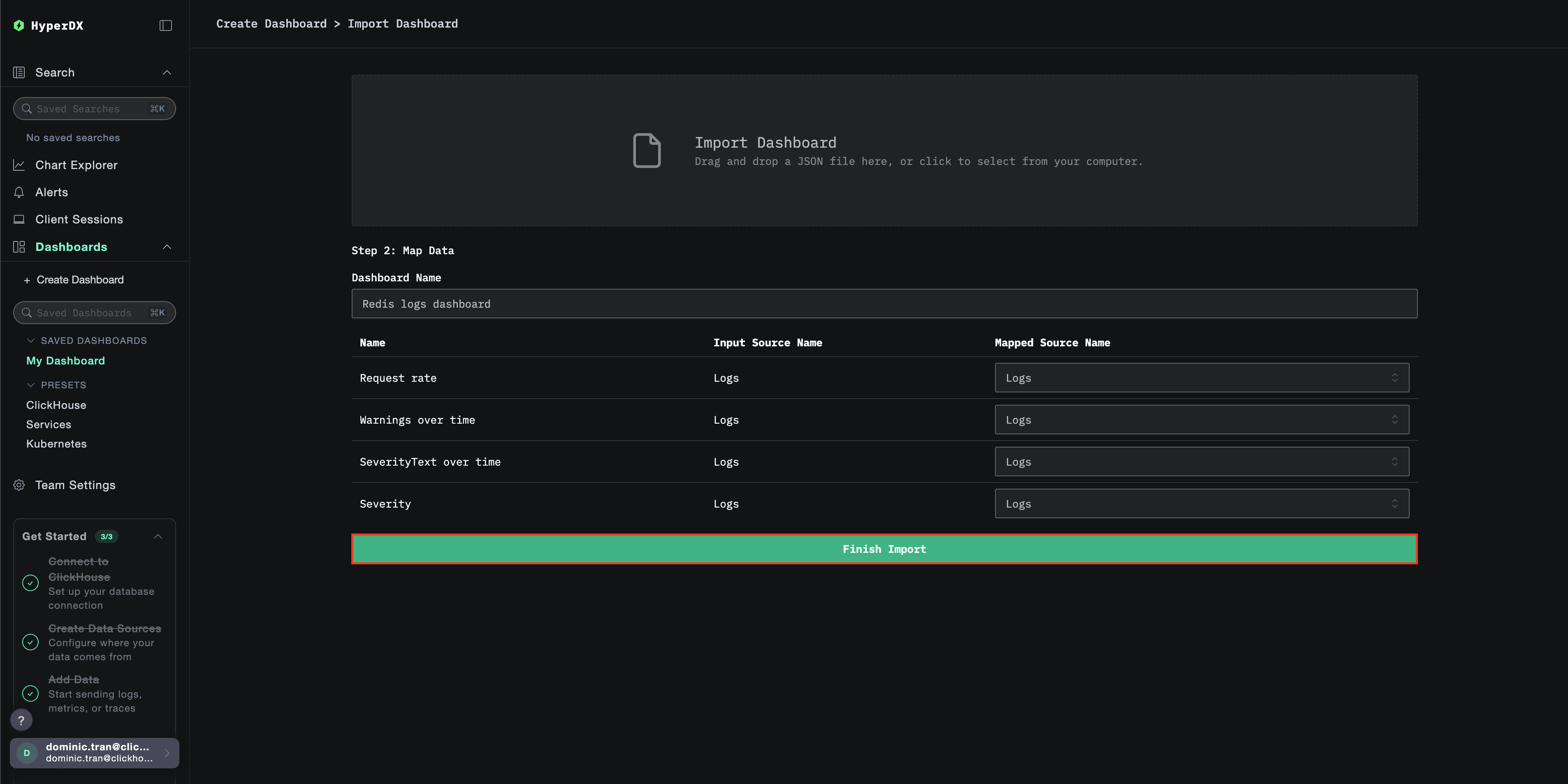Click the file icon in import dropzone
This screenshot has height=784, width=1568.
(647, 151)
